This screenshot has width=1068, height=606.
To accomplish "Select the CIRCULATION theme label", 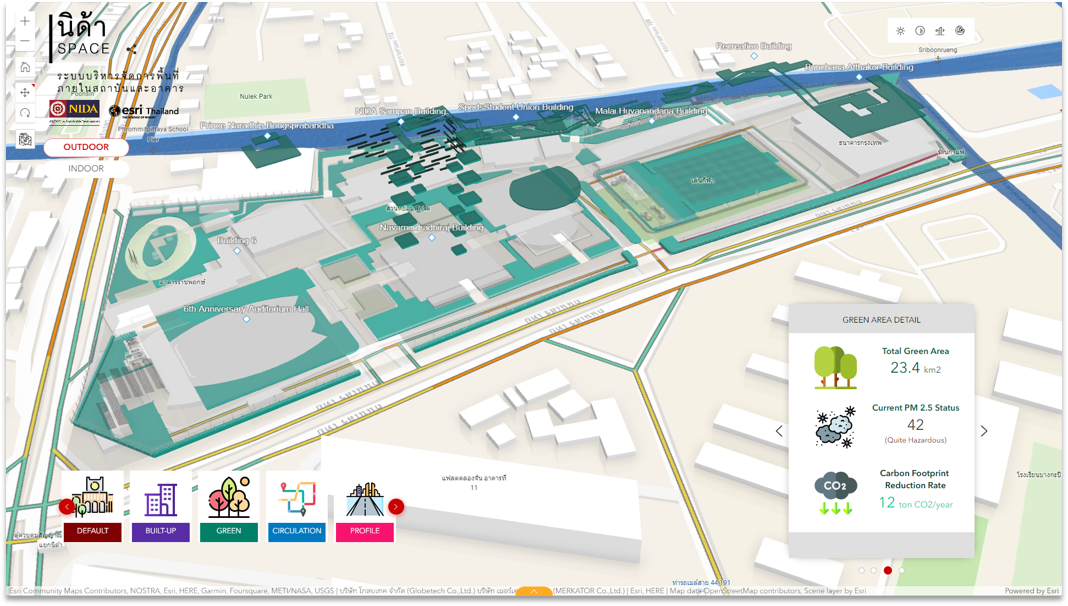I will (x=297, y=531).
